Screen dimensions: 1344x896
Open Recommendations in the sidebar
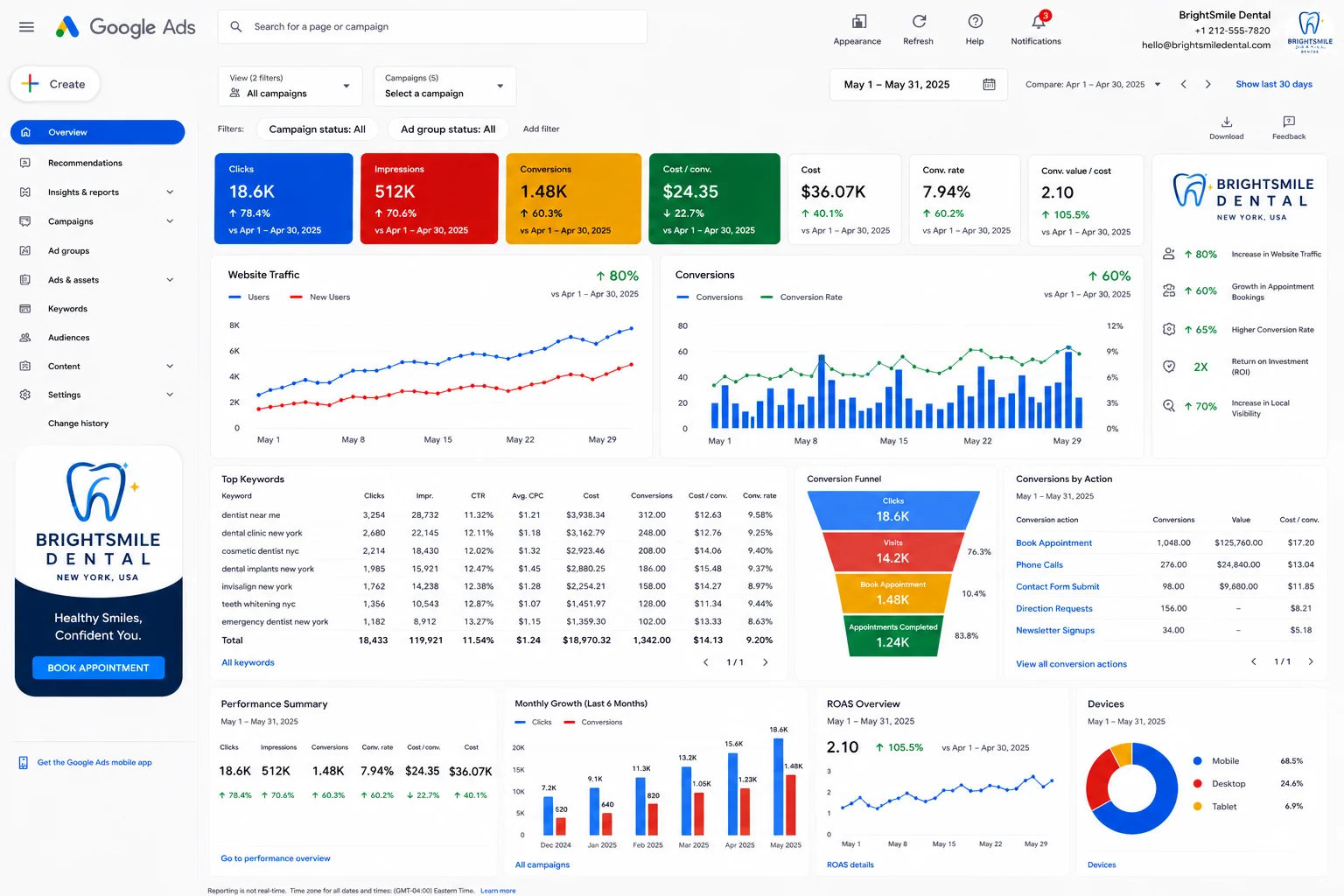point(85,163)
